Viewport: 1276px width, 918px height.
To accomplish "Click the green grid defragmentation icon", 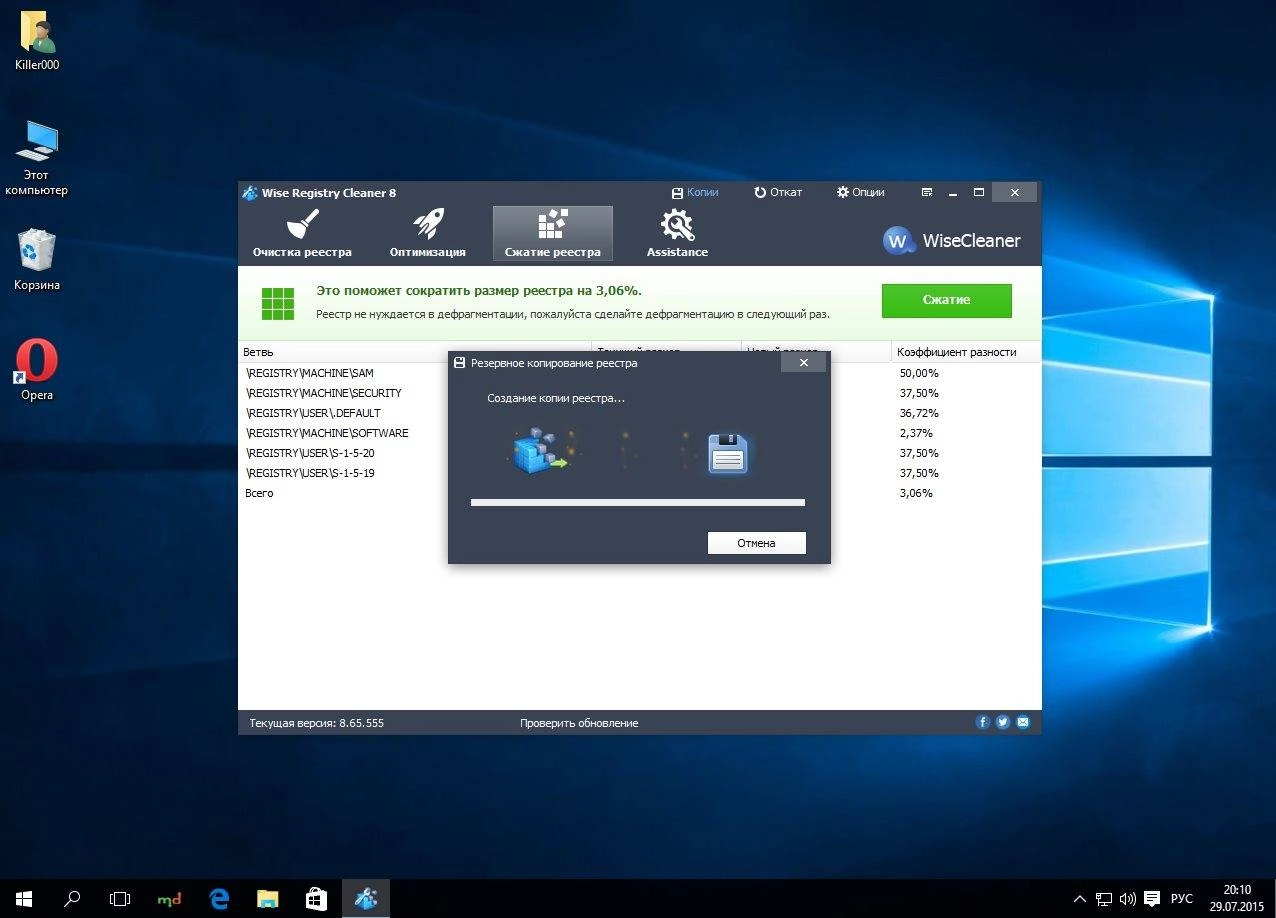I will [278, 303].
